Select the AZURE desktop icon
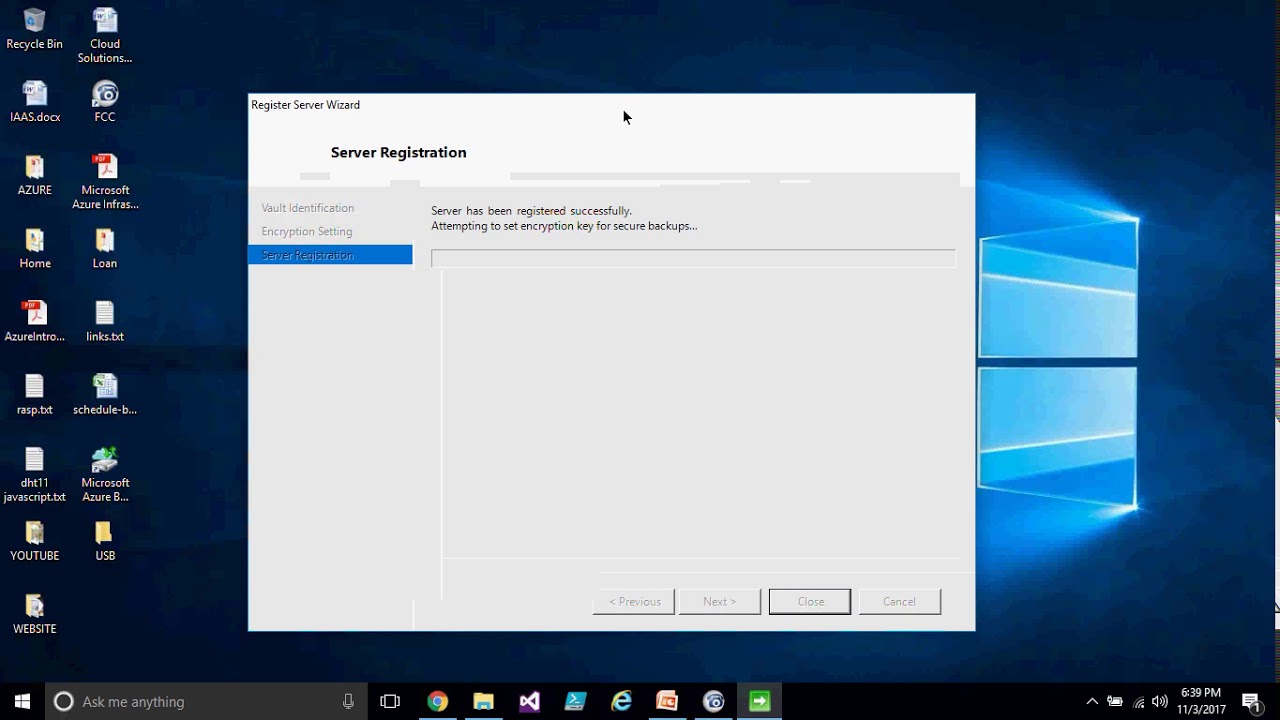This screenshot has width=1280, height=720. [35, 174]
